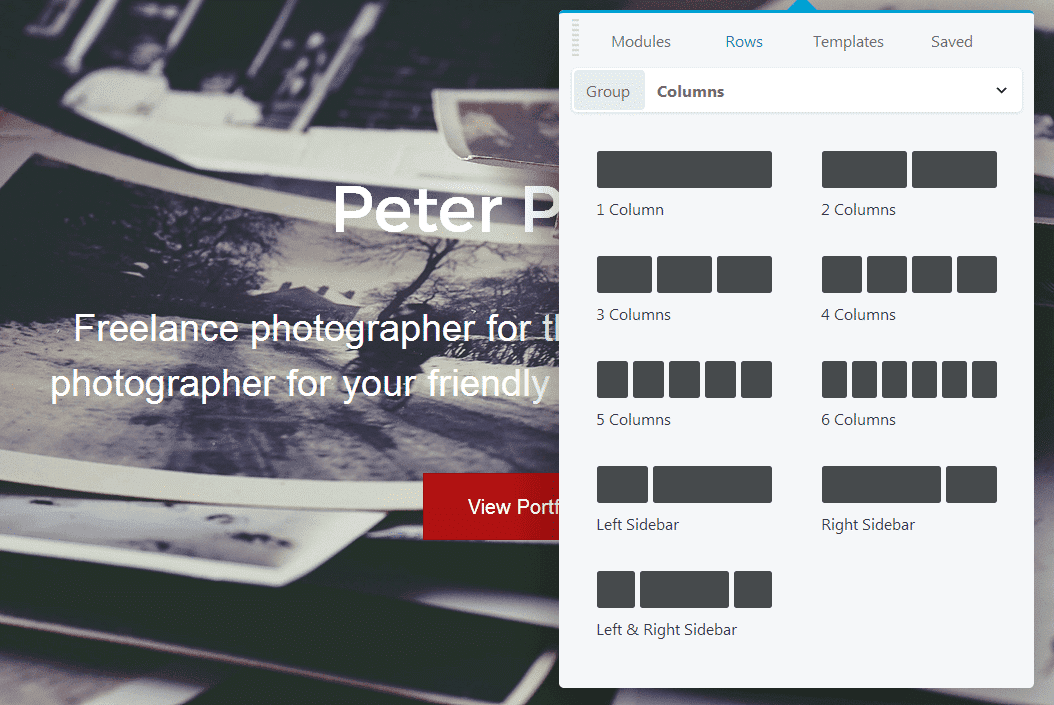Pick the 5 Columns layout icon
The width and height of the screenshot is (1054, 705).
click(x=684, y=379)
